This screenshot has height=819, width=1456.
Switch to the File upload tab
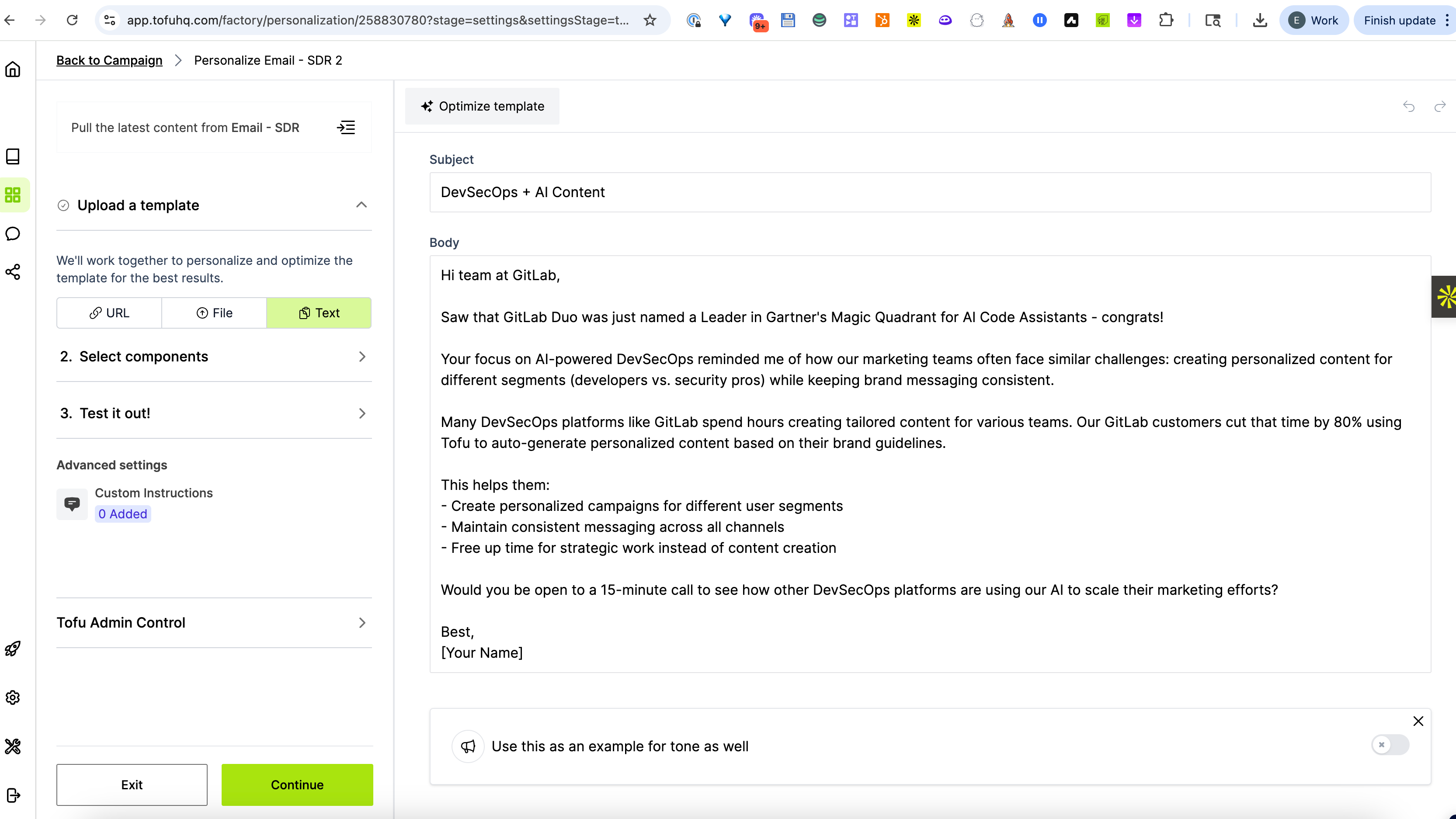coord(214,313)
